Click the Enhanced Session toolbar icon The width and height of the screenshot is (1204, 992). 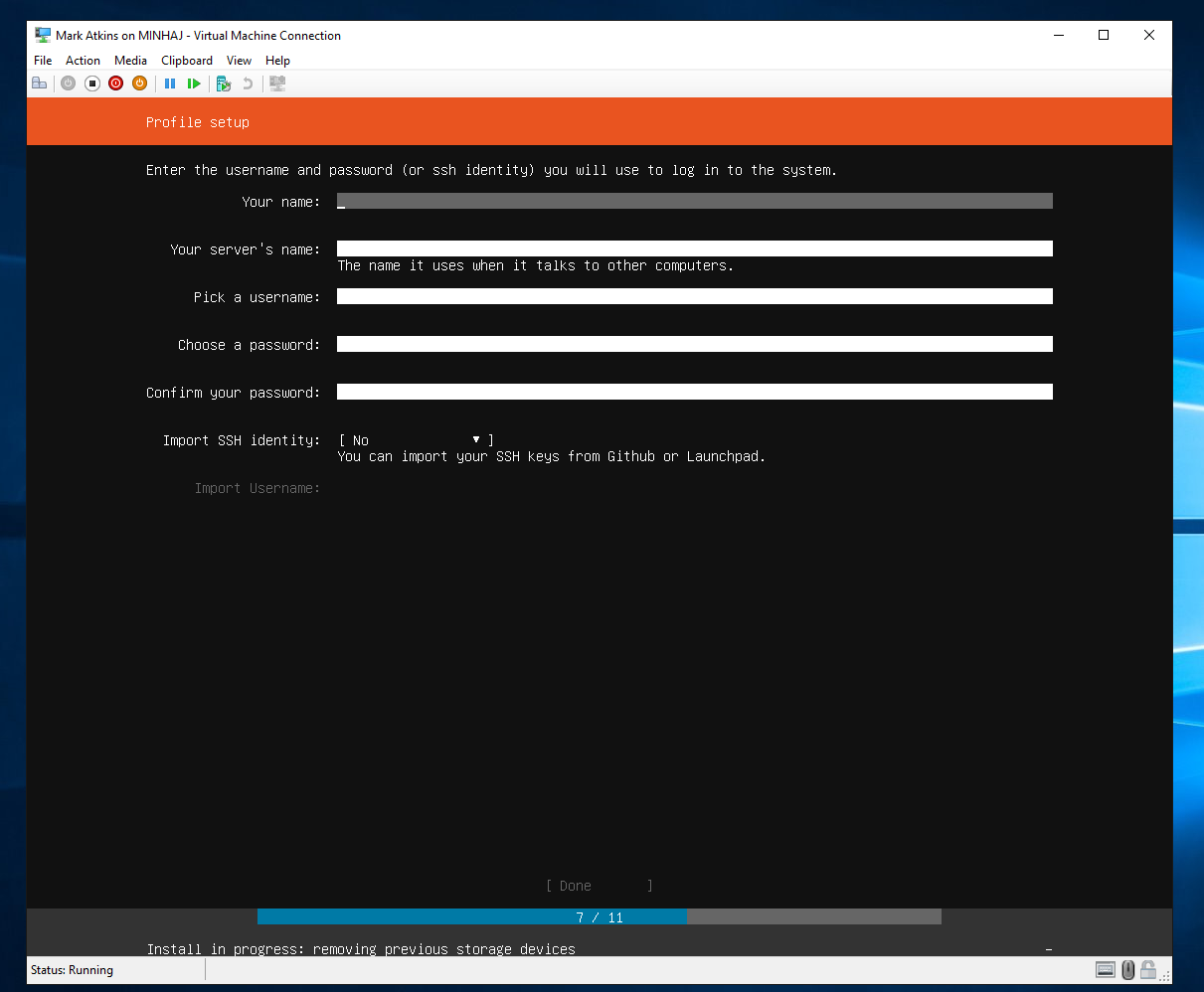tap(277, 83)
